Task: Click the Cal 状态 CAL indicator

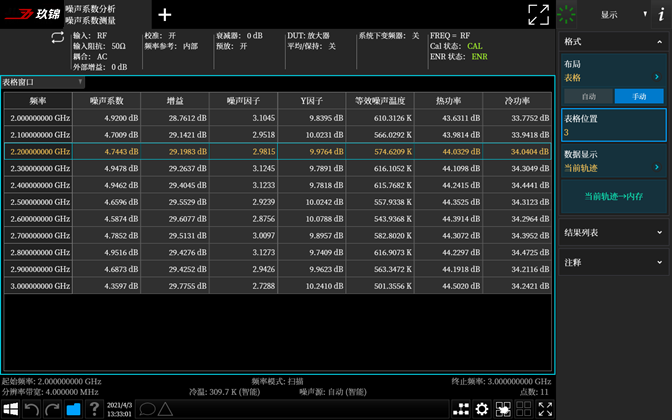Action: pos(456,46)
